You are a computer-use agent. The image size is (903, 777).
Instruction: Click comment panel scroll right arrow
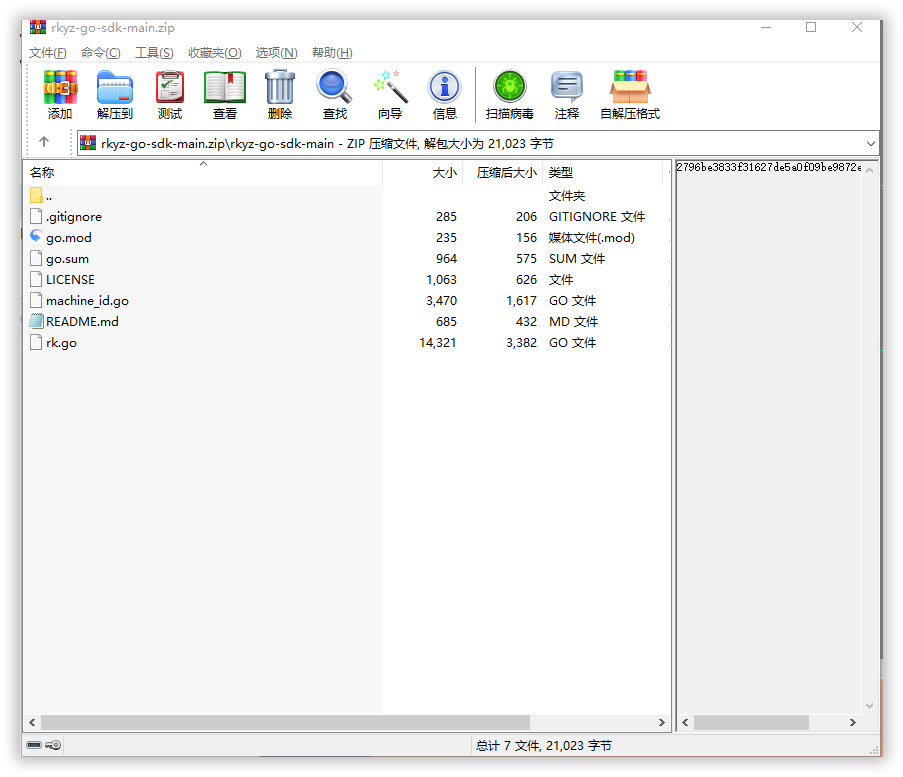(853, 722)
